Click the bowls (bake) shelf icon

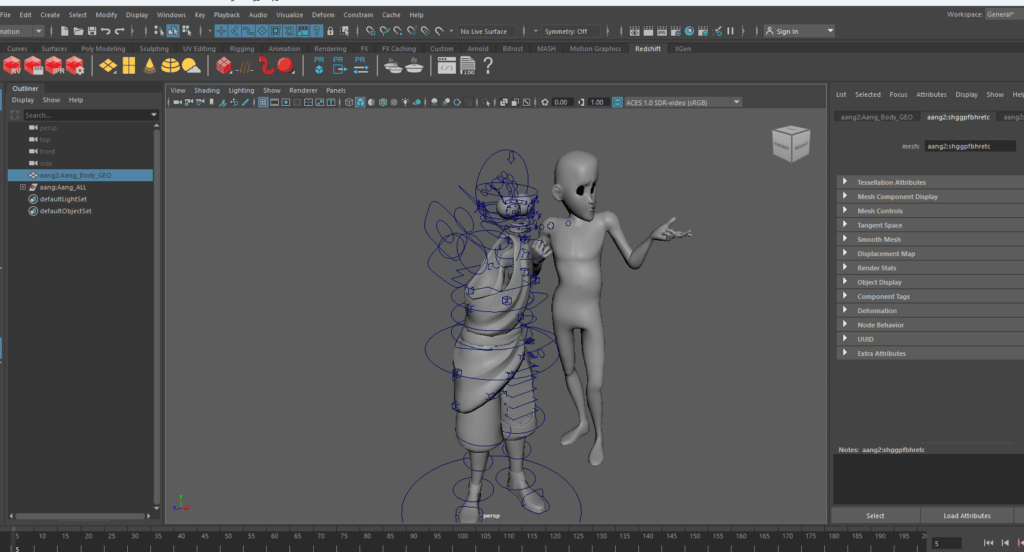click(394, 66)
